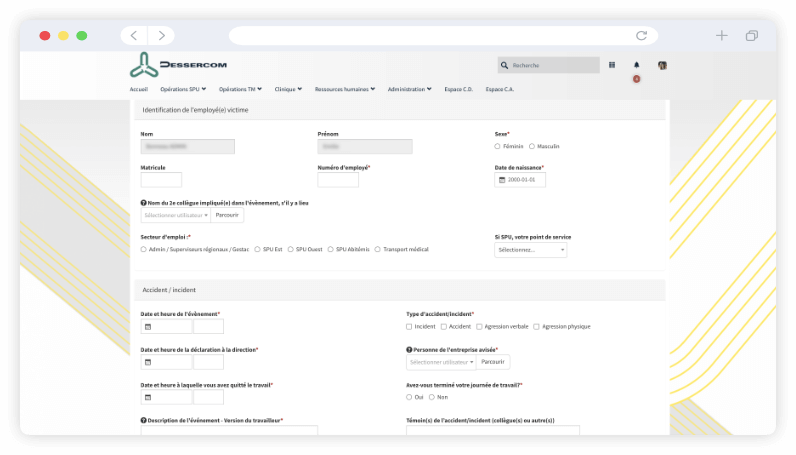Go to Accueil in navigation
Viewport: 796px width, 455px height.
tap(139, 89)
